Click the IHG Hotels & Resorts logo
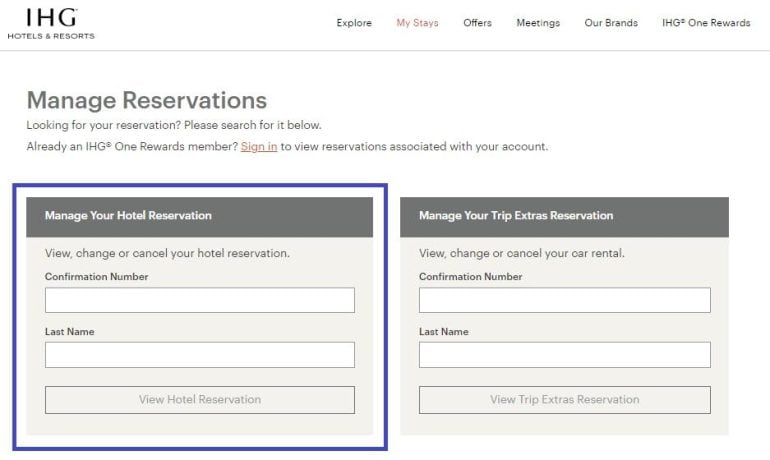Screen dimensions: 770x460 coord(51,23)
